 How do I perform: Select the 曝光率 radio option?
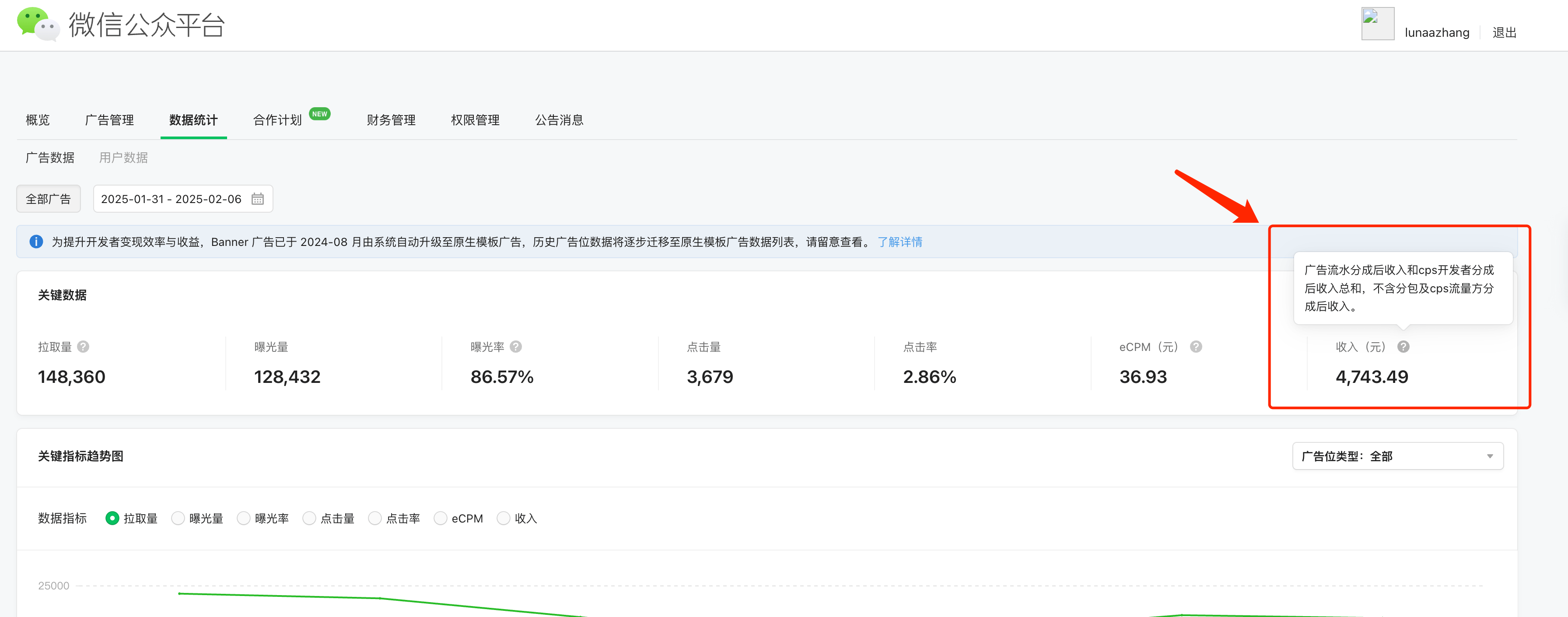(x=244, y=519)
